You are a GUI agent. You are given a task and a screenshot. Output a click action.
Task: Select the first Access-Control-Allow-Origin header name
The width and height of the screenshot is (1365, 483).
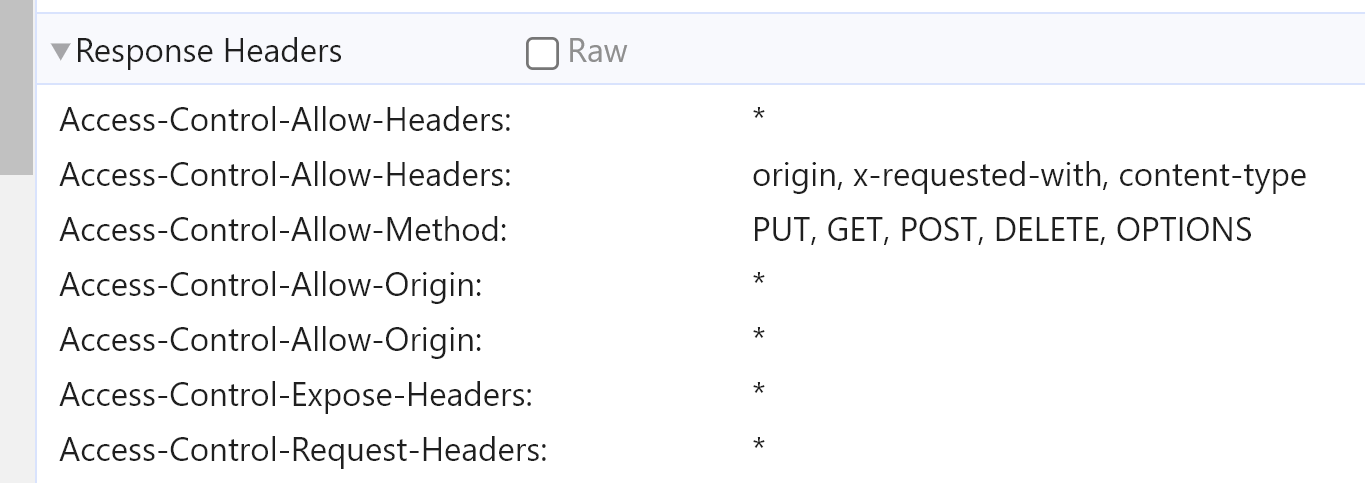point(270,285)
